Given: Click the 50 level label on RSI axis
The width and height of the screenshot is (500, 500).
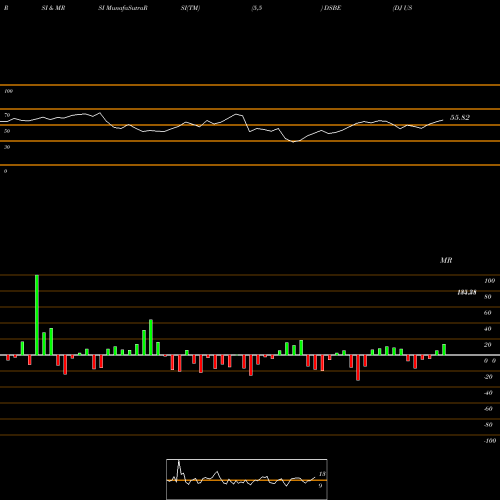Looking at the screenshot, I should point(7,131).
